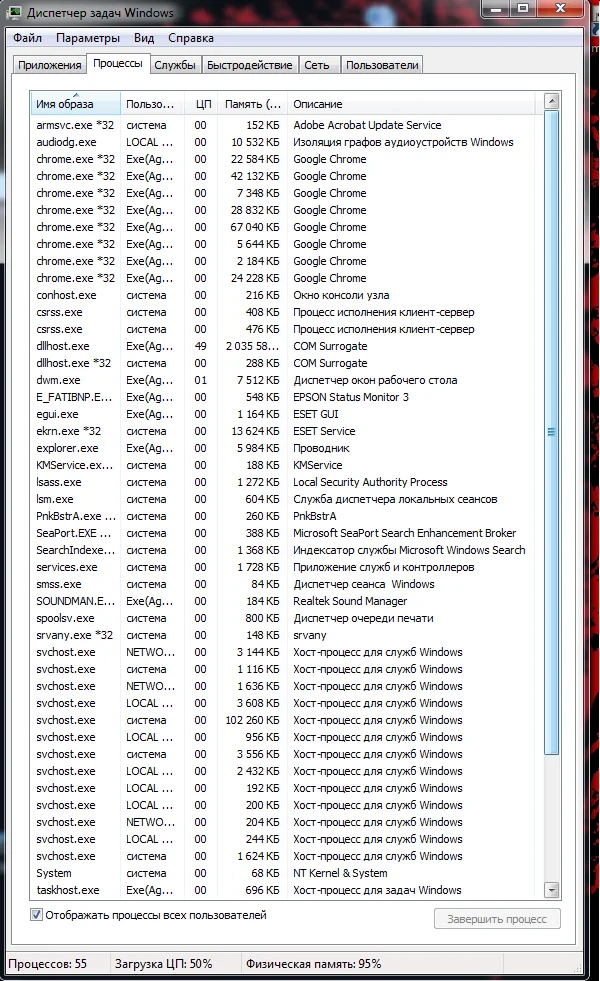Open the Файл menu
This screenshot has height=981, width=600.
pos(28,38)
